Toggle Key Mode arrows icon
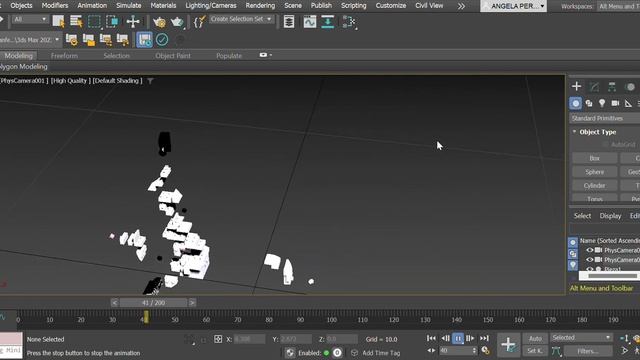The width and height of the screenshot is (640, 360). [x=431, y=351]
